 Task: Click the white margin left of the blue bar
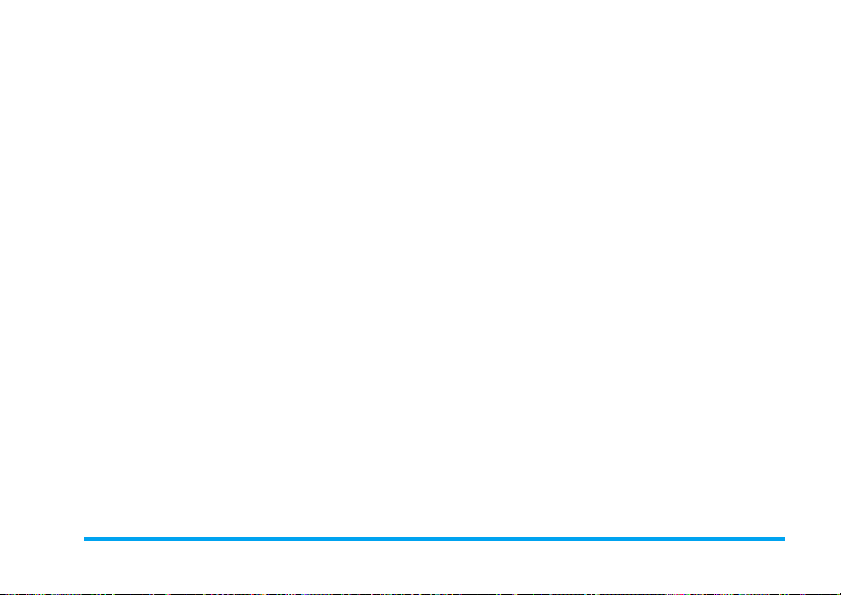pos(42,539)
